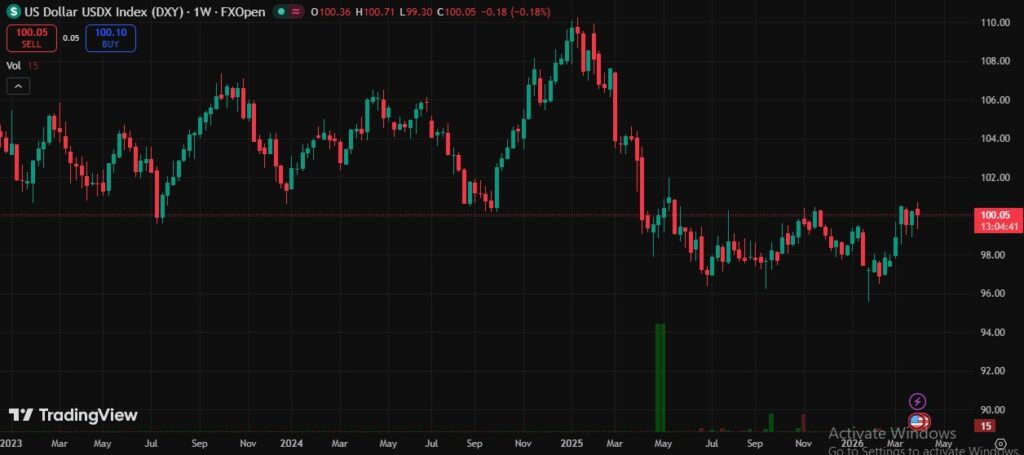The height and width of the screenshot is (455, 1024).
Task: Collapse the indicator legend with chevron button
Action: tap(18, 86)
